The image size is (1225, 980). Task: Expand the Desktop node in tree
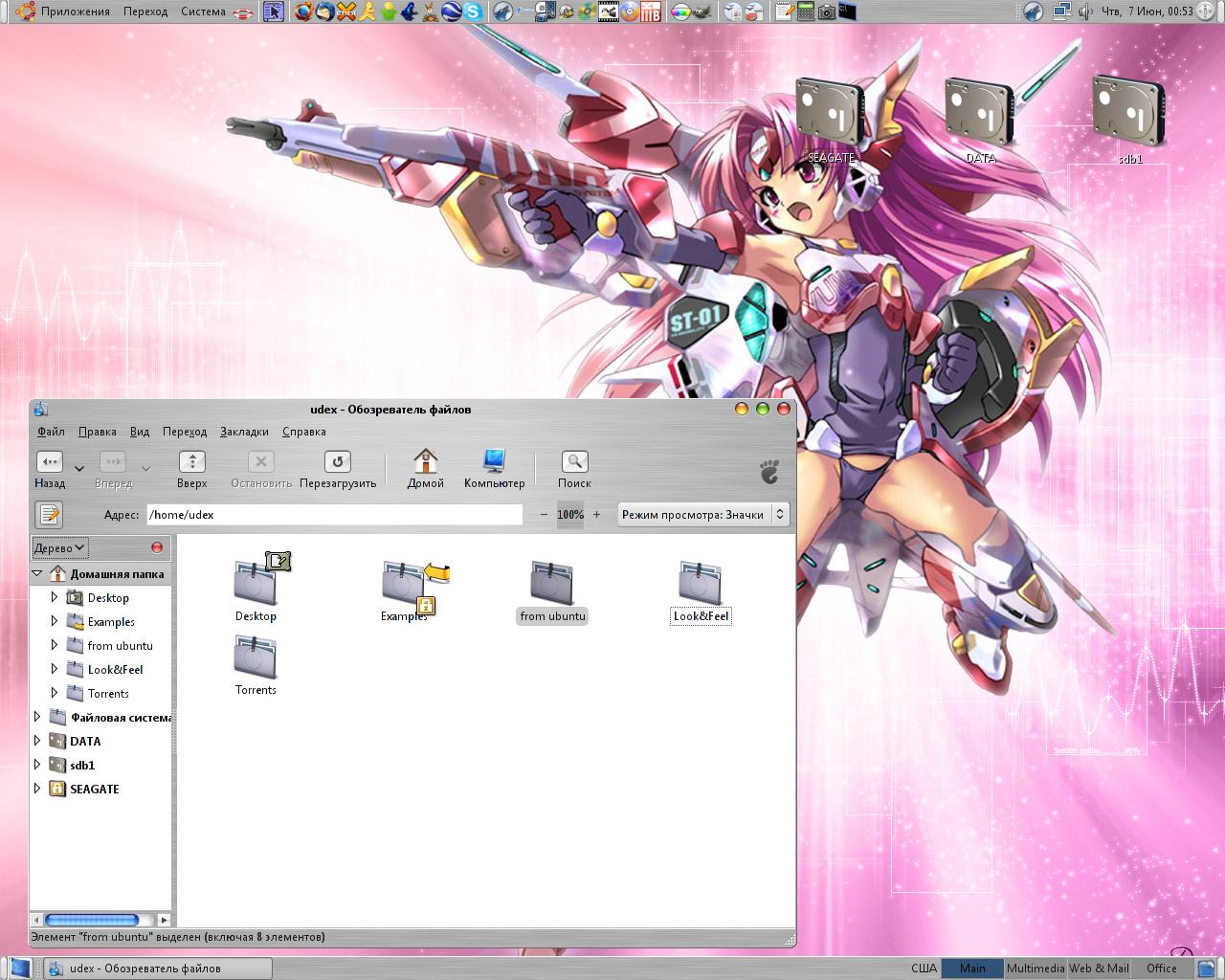[55, 597]
